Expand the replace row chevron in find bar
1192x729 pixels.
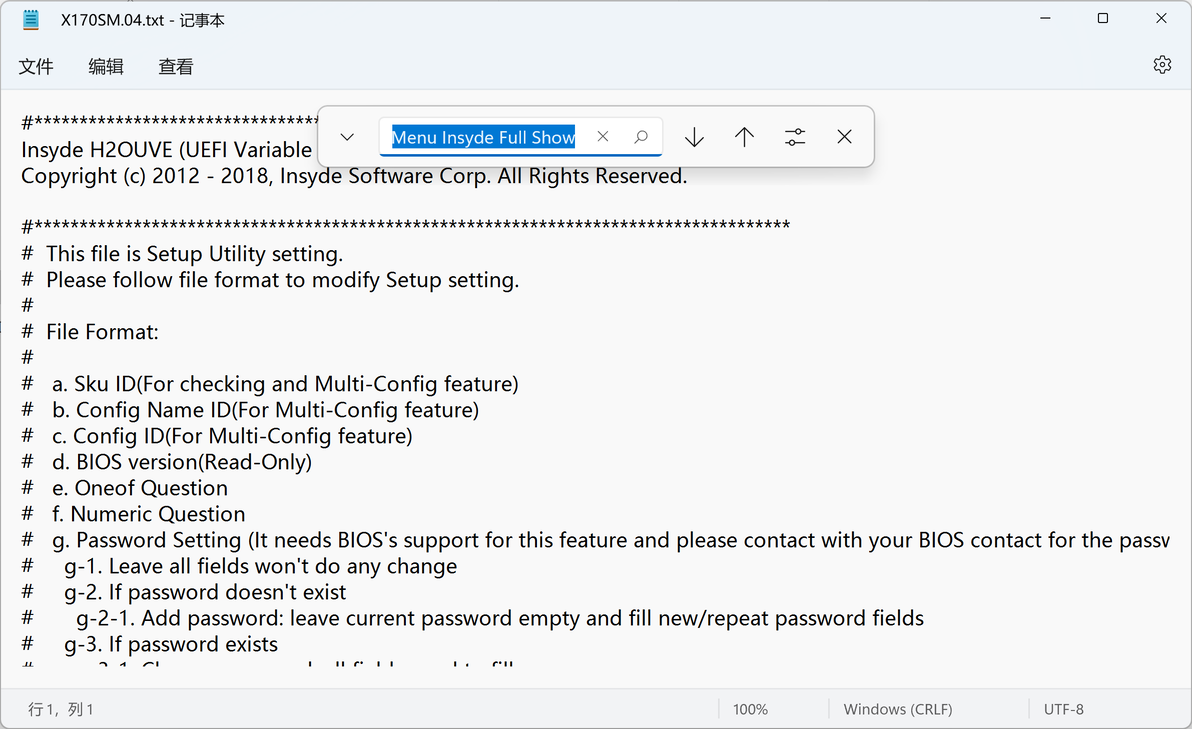coord(347,137)
